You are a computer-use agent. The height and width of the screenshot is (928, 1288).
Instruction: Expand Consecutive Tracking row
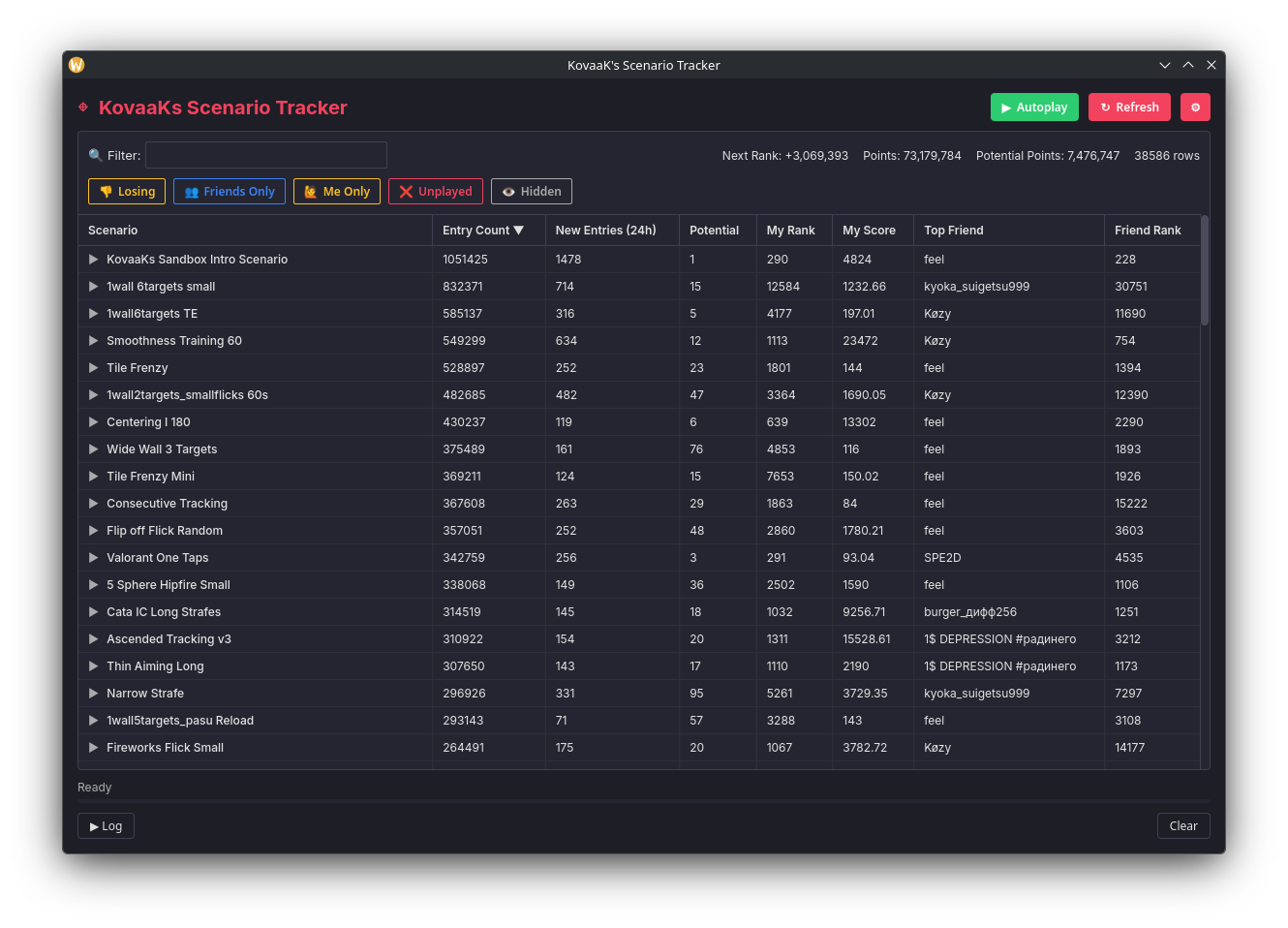(94, 504)
